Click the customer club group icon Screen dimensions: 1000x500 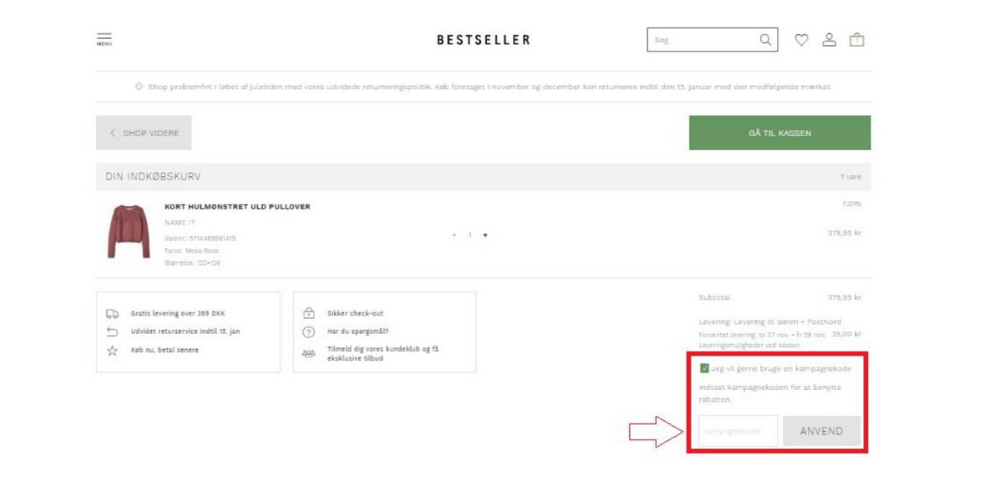(309, 354)
